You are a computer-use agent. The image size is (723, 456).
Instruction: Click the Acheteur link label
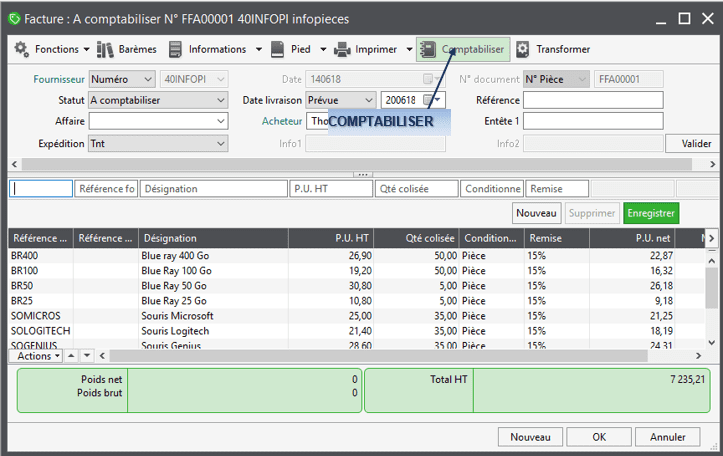coord(282,121)
